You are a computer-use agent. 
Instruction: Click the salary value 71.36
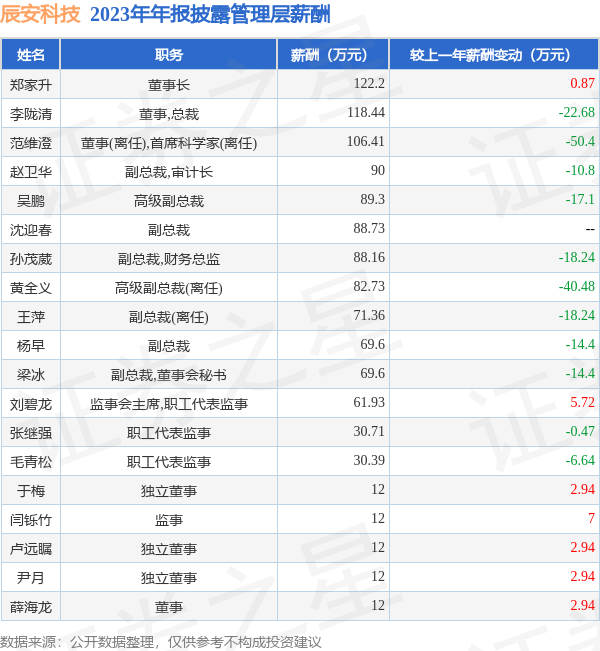pos(369,315)
